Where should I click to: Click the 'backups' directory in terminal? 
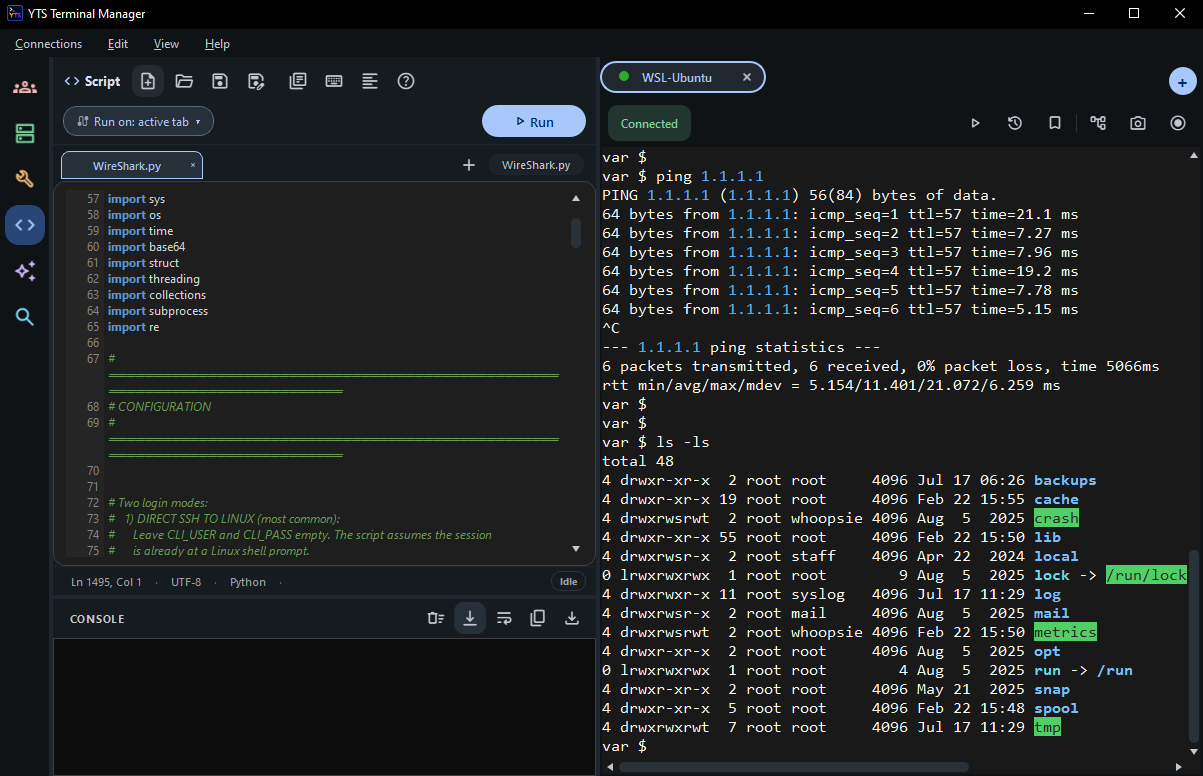[1065, 480]
